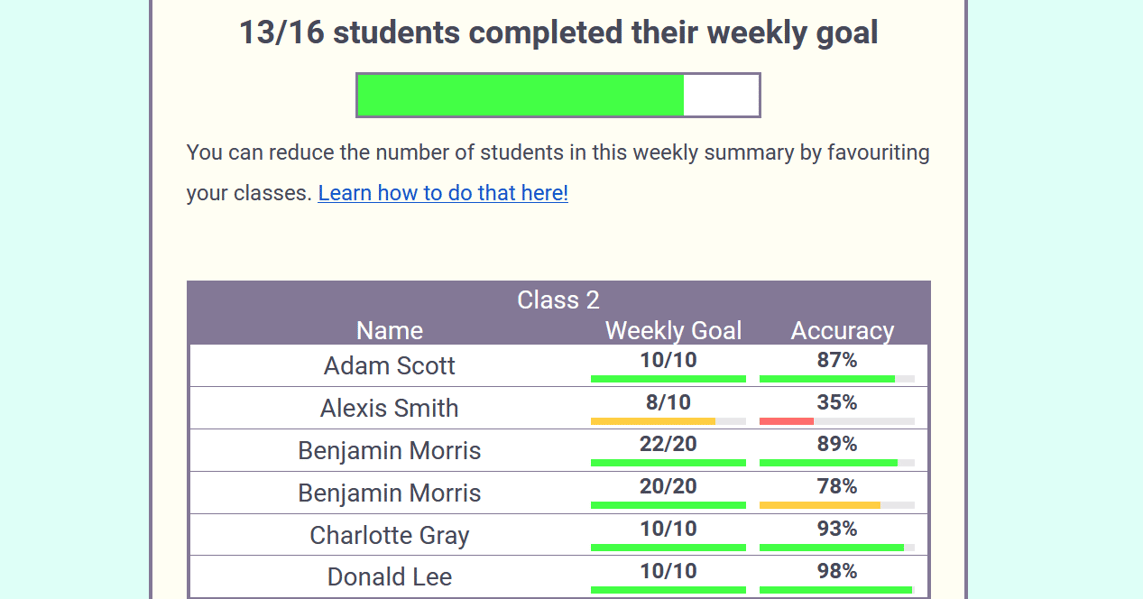Click the 89% accuracy value
Image resolution: width=1143 pixels, height=599 pixels.
click(837, 445)
